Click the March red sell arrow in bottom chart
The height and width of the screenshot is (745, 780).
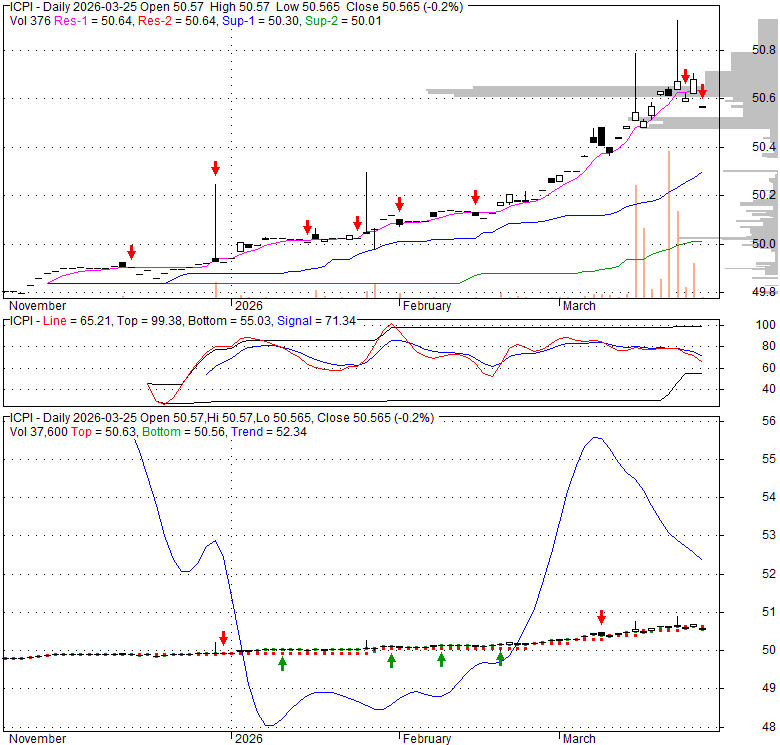pyautogui.click(x=601, y=617)
